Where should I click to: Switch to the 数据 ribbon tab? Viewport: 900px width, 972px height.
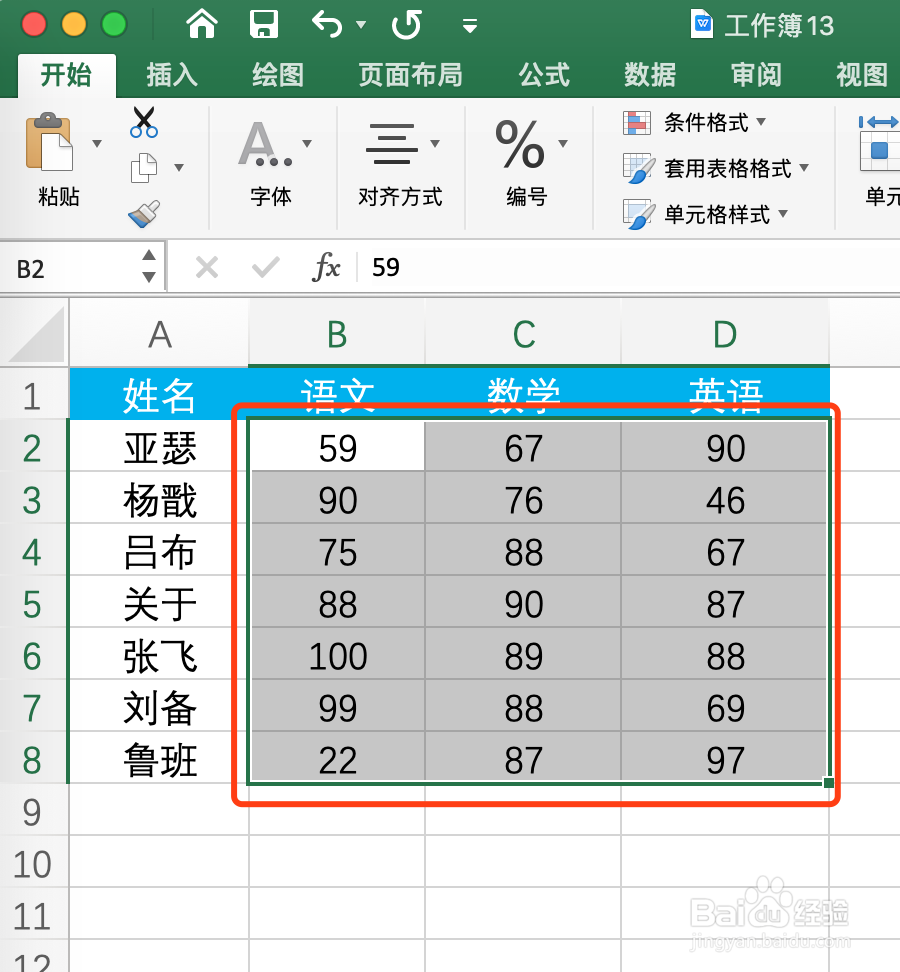(x=648, y=75)
